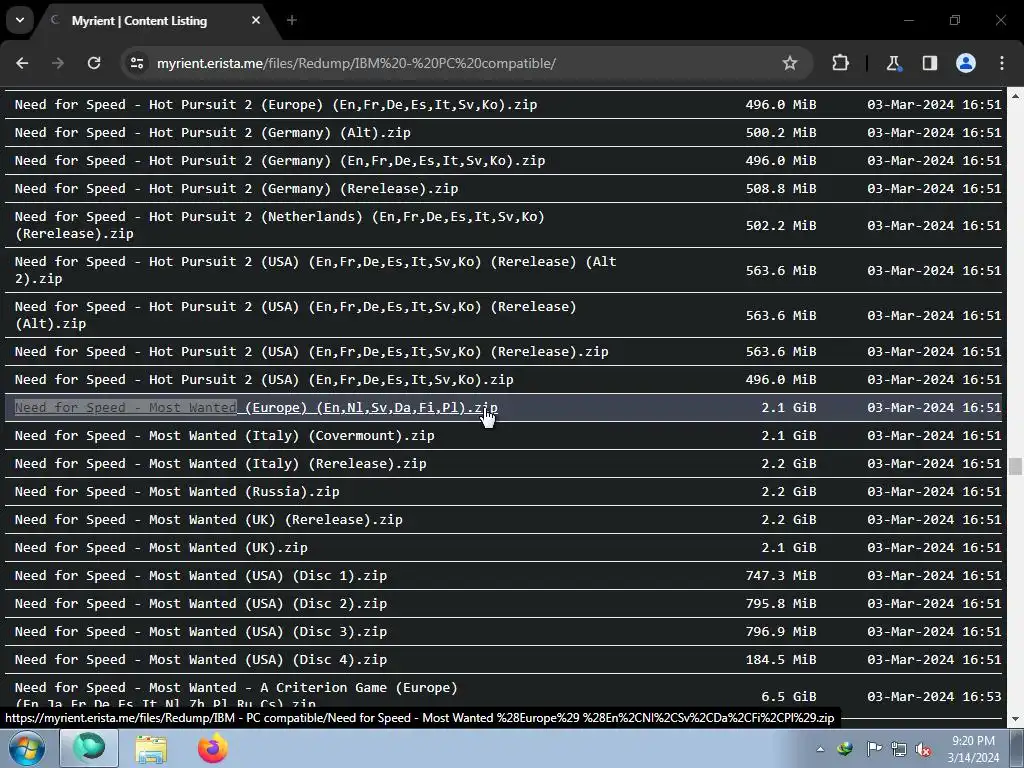Click the 747.3 MiB size value
The height and width of the screenshot is (768, 1024).
click(x=781, y=576)
